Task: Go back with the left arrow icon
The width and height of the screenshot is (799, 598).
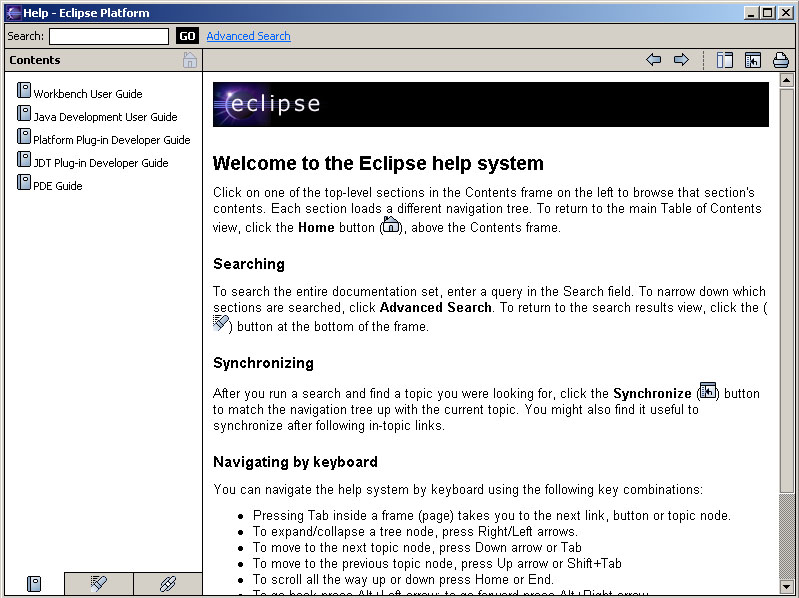Action: [653, 60]
